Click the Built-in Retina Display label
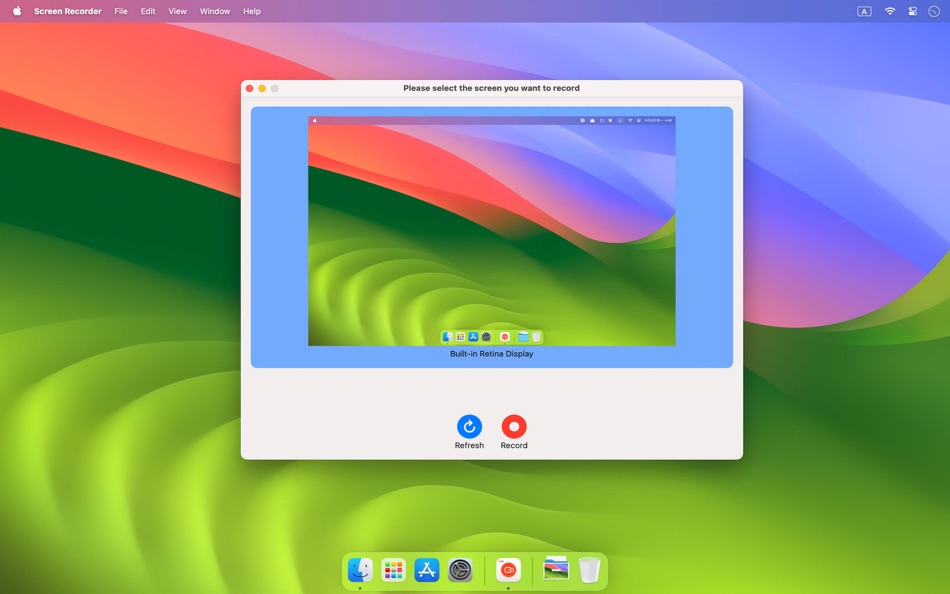950x594 pixels. (491, 354)
